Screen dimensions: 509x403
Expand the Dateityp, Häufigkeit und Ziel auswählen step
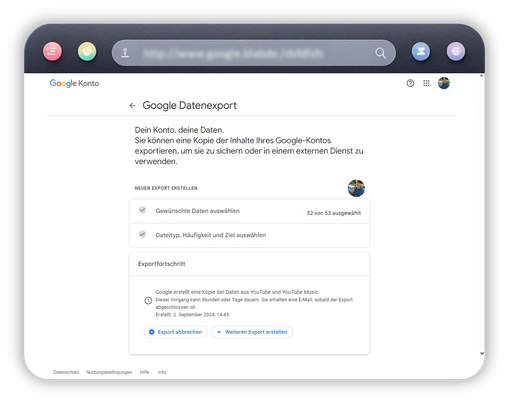tap(249, 235)
